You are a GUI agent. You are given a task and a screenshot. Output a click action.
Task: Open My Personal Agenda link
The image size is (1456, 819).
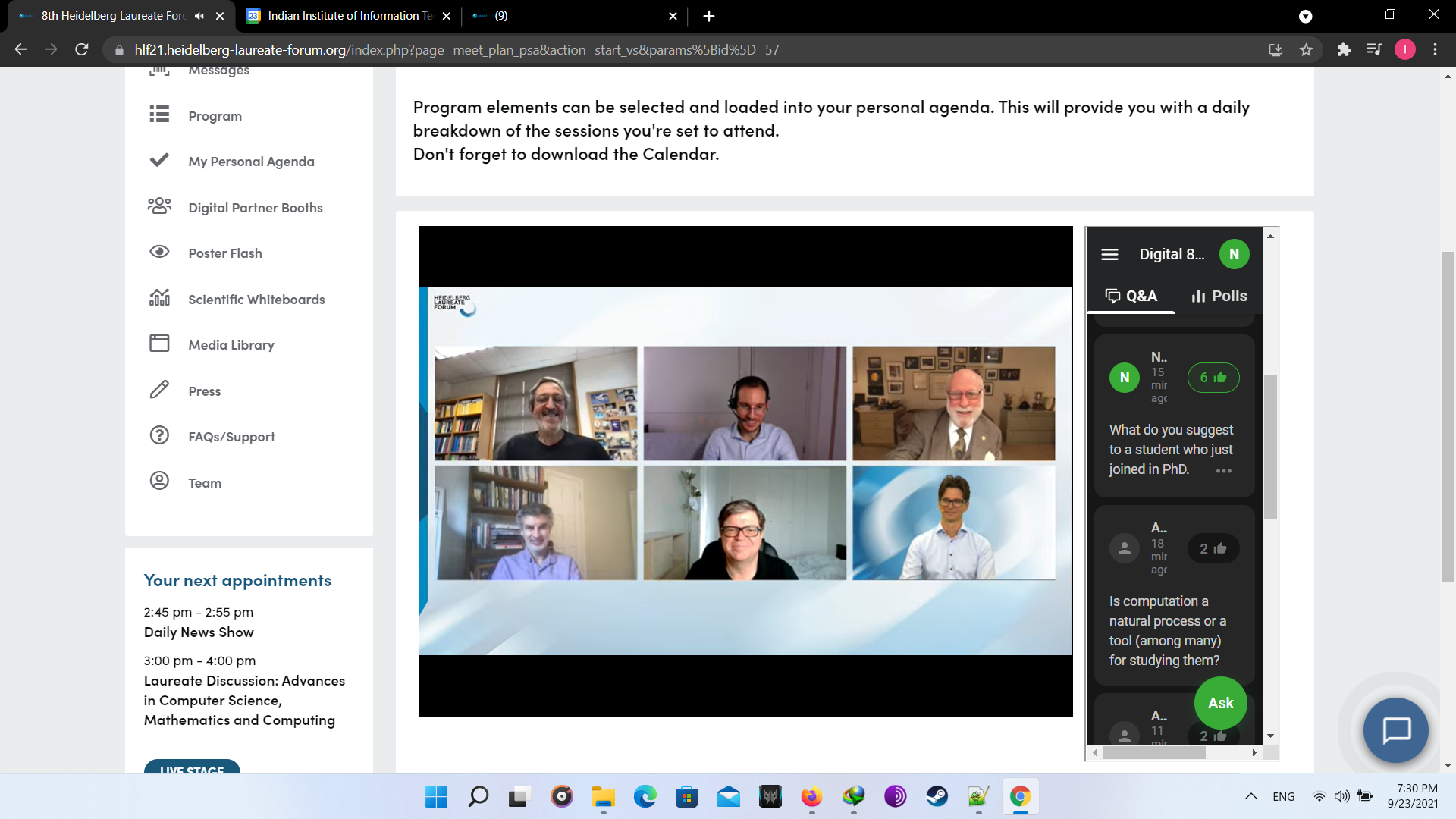coord(251,162)
